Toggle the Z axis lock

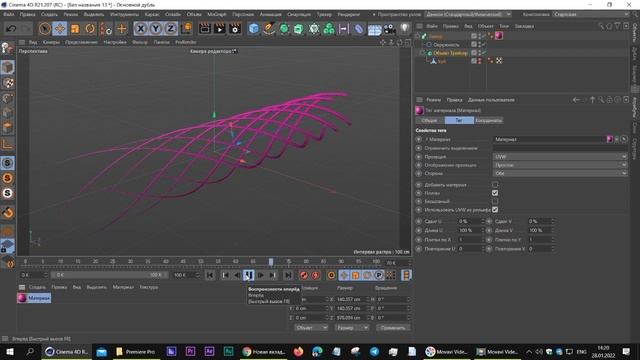(171, 29)
